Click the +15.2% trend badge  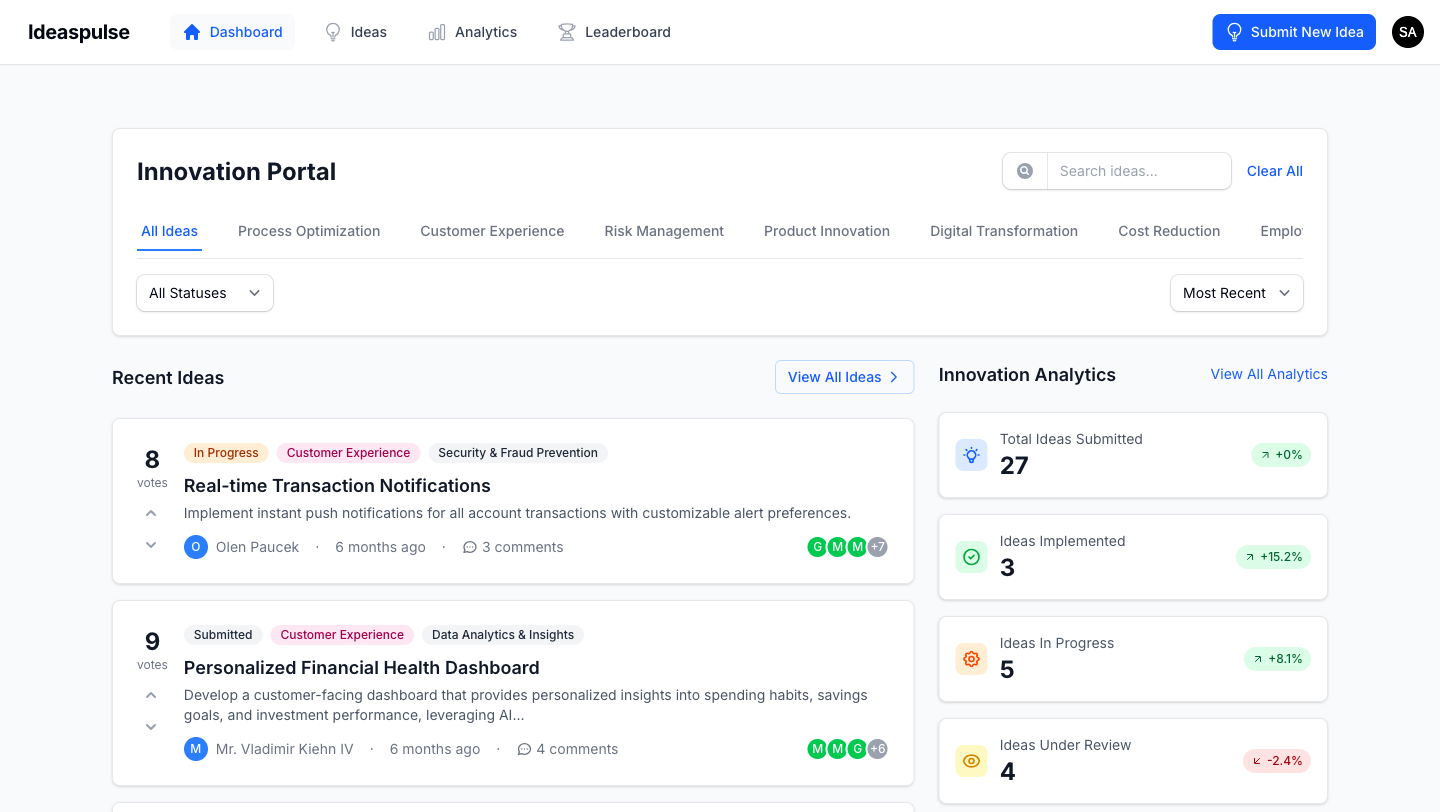tap(1273, 557)
